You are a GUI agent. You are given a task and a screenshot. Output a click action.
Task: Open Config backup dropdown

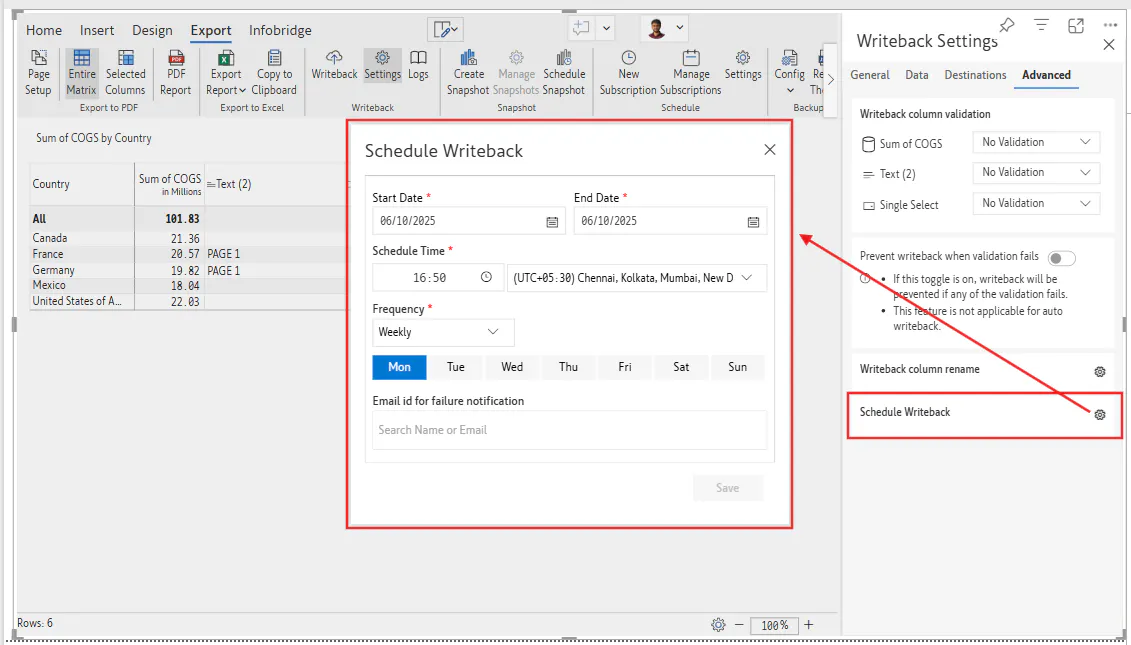pyautogui.click(x=790, y=73)
